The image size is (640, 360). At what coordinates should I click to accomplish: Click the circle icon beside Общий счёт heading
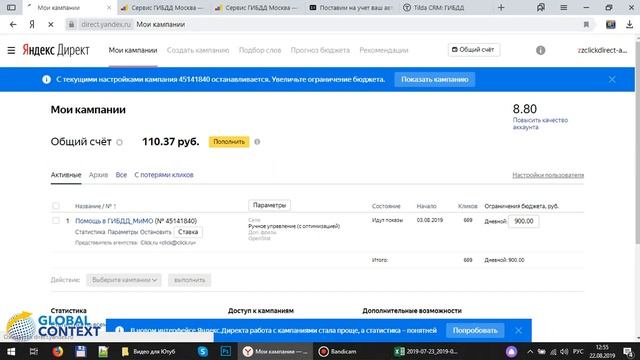(x=119, y=142)
